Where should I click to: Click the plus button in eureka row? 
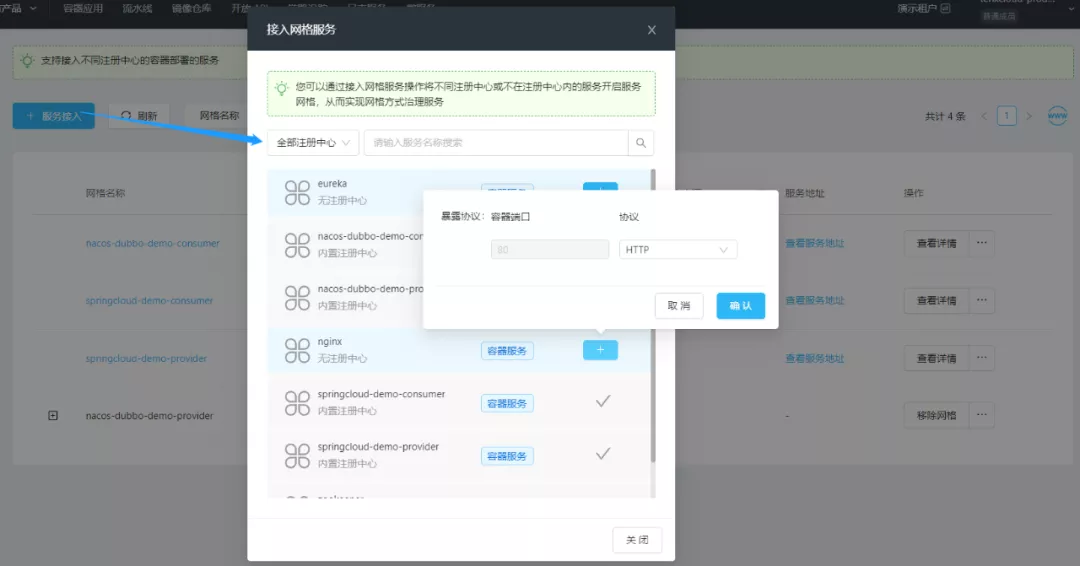pos(600,187)
